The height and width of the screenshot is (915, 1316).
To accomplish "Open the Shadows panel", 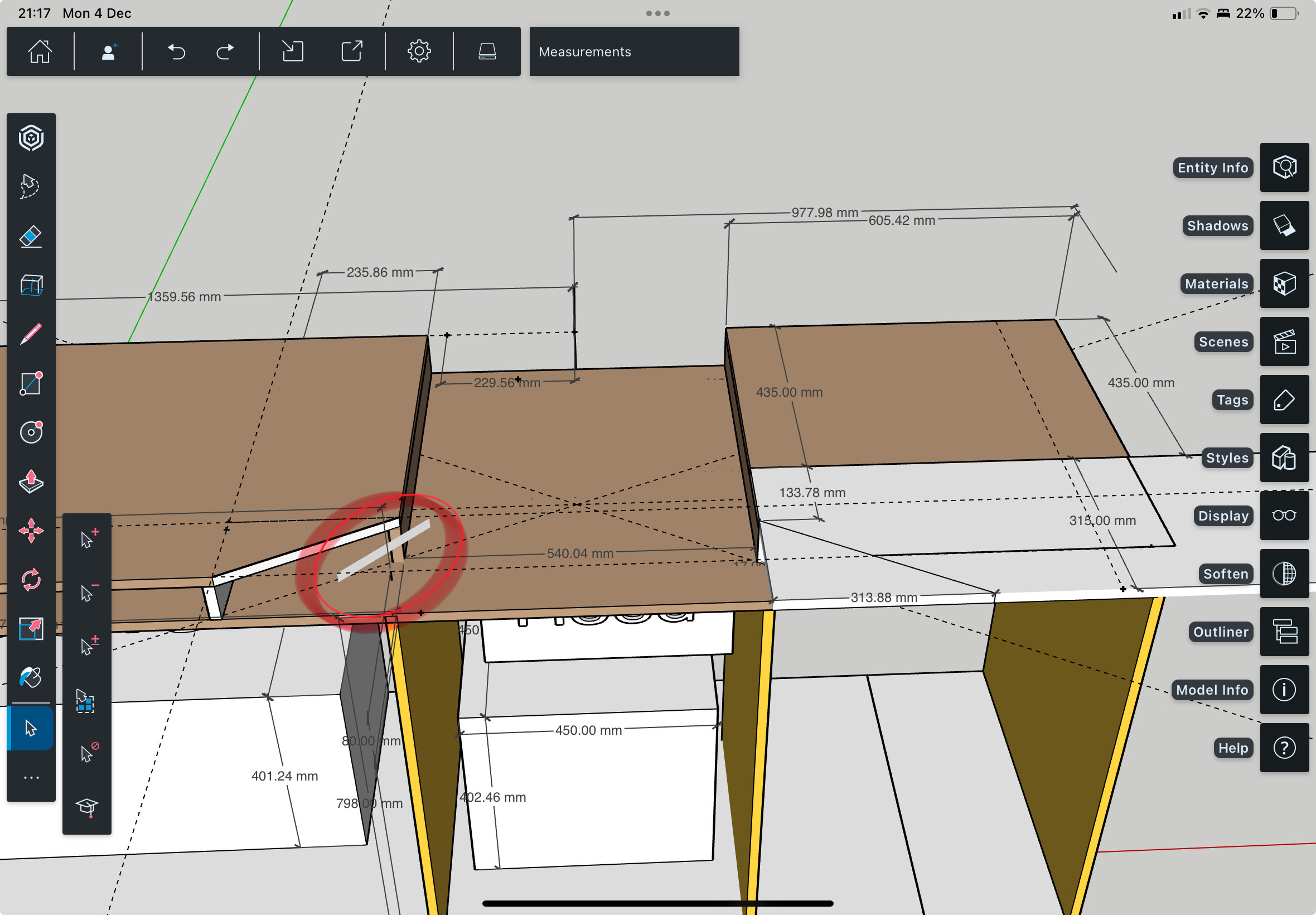I will click(1284, 225).
